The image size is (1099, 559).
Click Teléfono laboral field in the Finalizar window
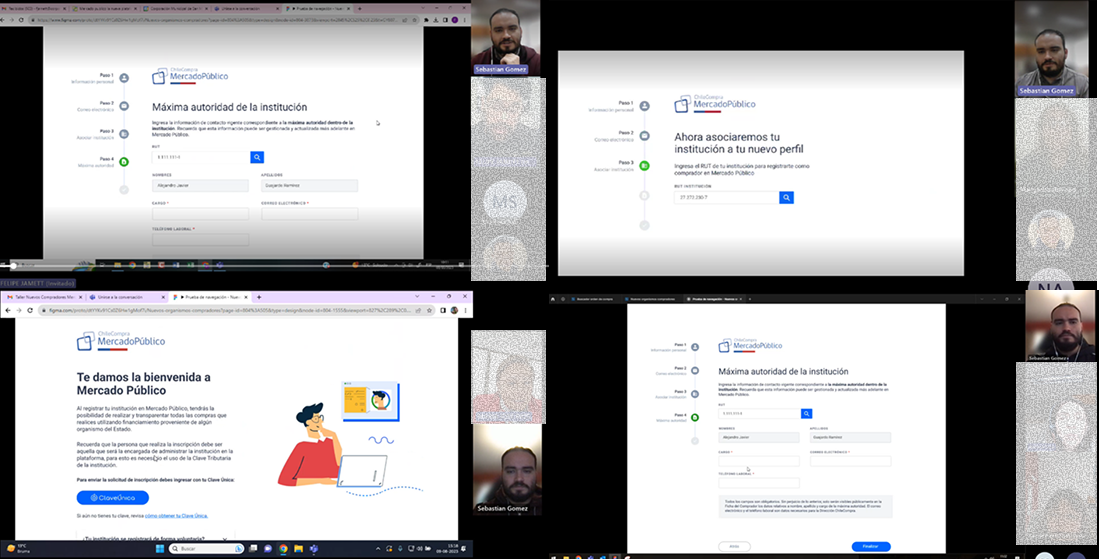tap(759, 483)
